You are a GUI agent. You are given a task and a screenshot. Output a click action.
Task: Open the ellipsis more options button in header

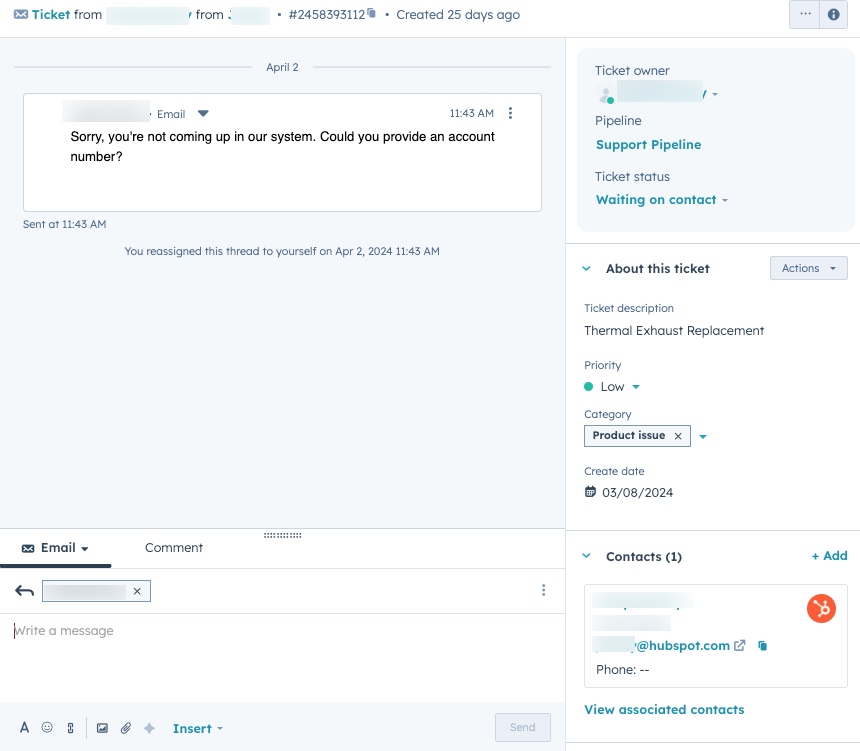point(805,14)
